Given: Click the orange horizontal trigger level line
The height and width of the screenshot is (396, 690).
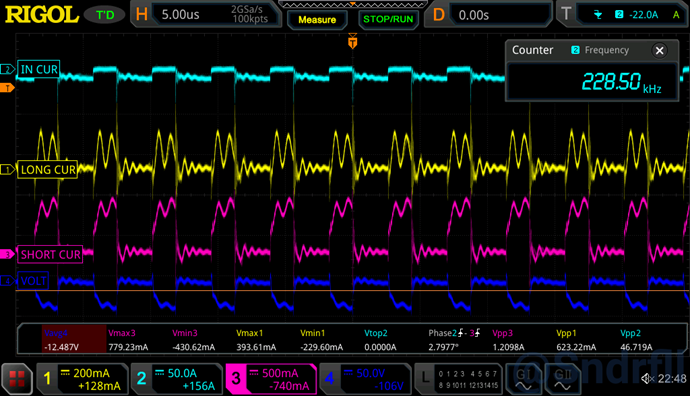Looking at the screenshot, I should tap(352, 290).
